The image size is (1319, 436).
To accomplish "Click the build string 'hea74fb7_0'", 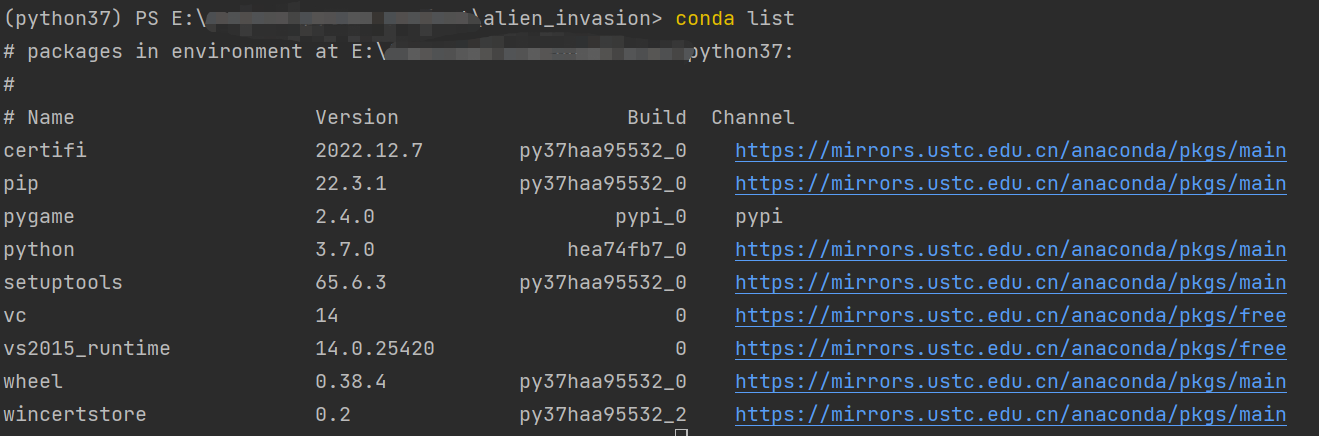I will click(627, 250).
